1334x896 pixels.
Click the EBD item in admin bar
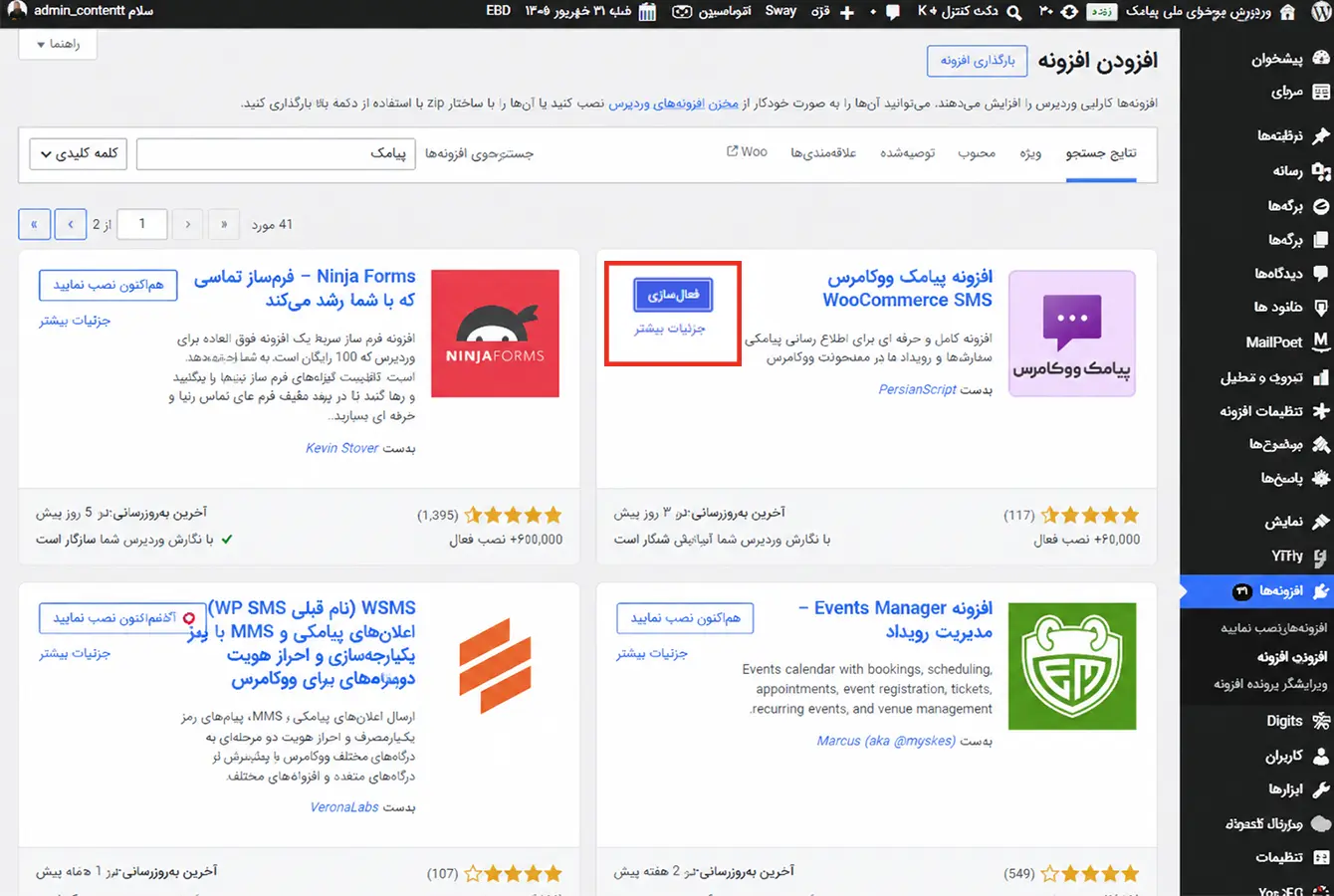[498, 11]
